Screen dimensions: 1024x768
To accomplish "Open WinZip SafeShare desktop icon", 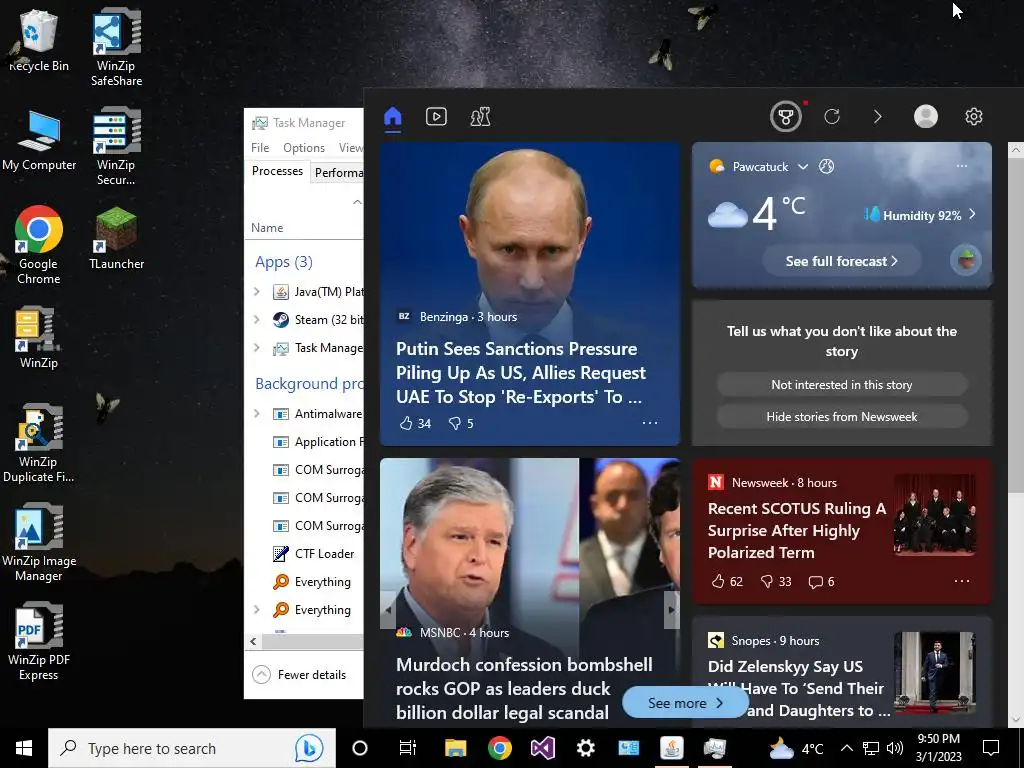I will point(116,47).
